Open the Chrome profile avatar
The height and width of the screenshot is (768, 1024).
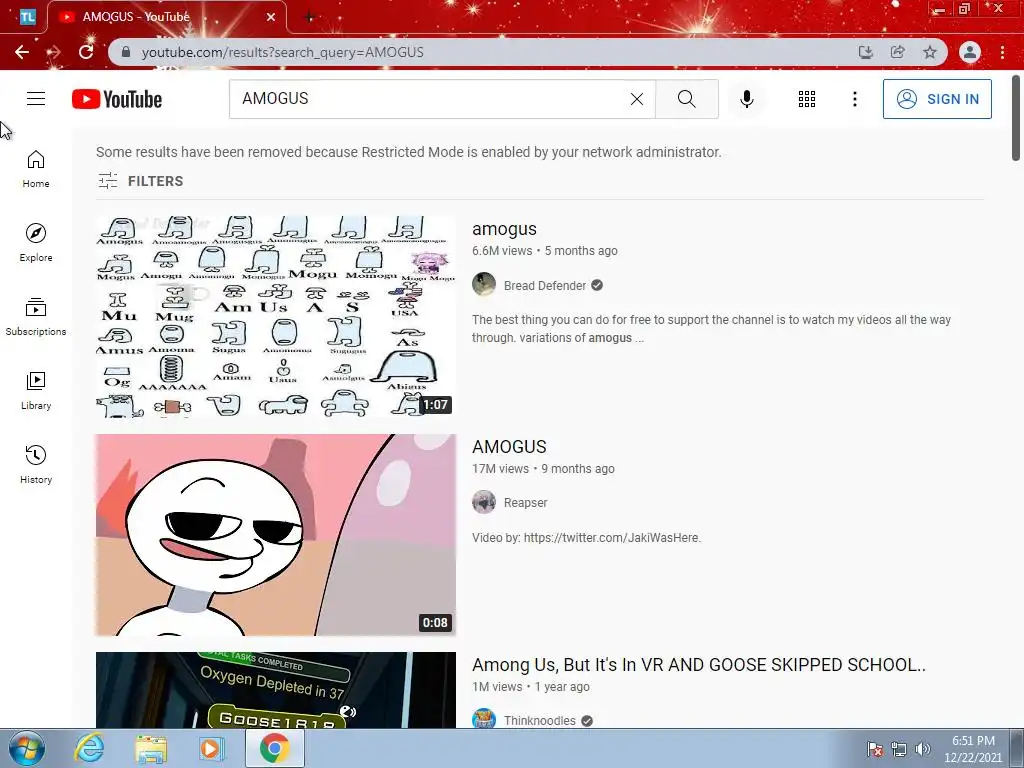coord(970,52)
